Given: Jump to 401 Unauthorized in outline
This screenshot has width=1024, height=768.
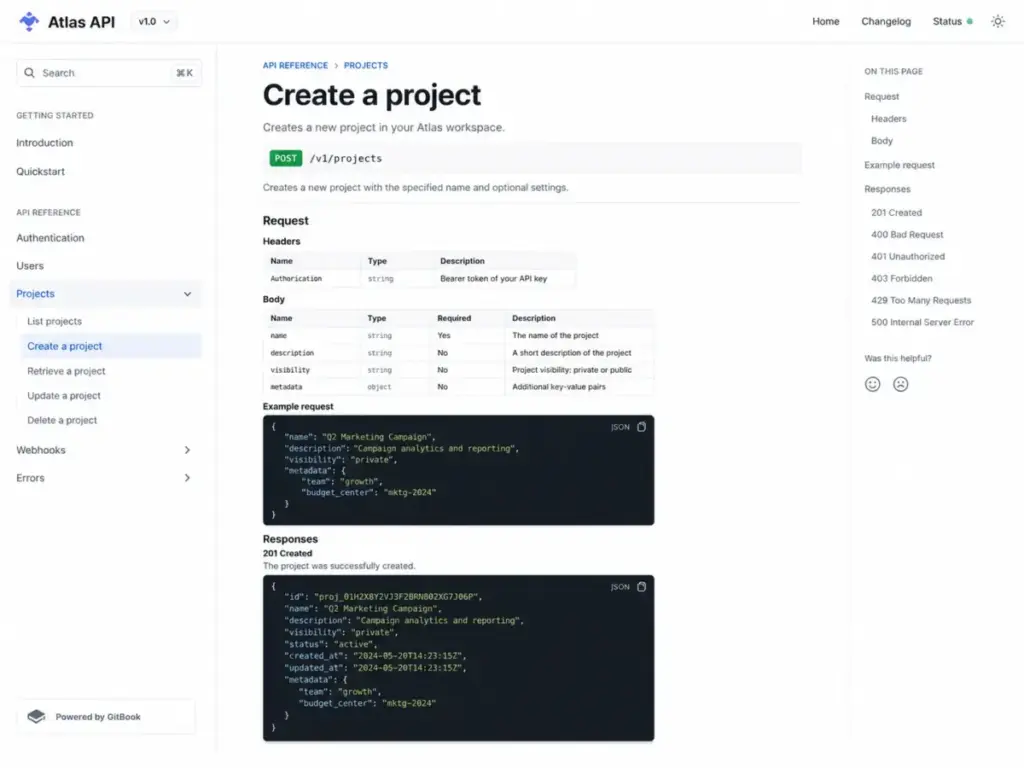Looking at the screenshot, I should click(x=908, y=257).
